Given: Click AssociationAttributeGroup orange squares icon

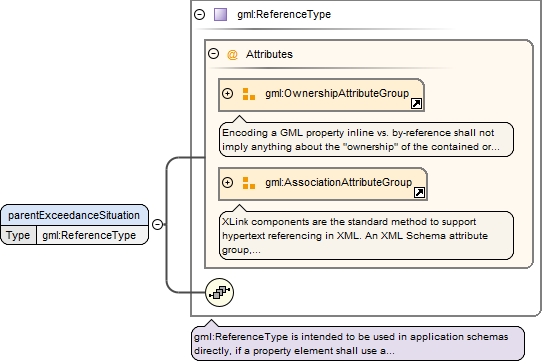Looking at the screenshot, I should pos(249,183).
